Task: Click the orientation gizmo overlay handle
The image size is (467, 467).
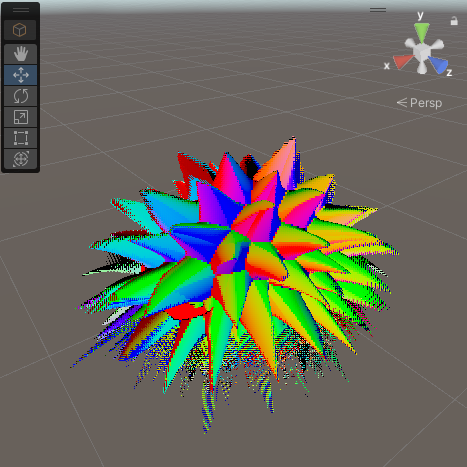Action: [x=378, y=10]
